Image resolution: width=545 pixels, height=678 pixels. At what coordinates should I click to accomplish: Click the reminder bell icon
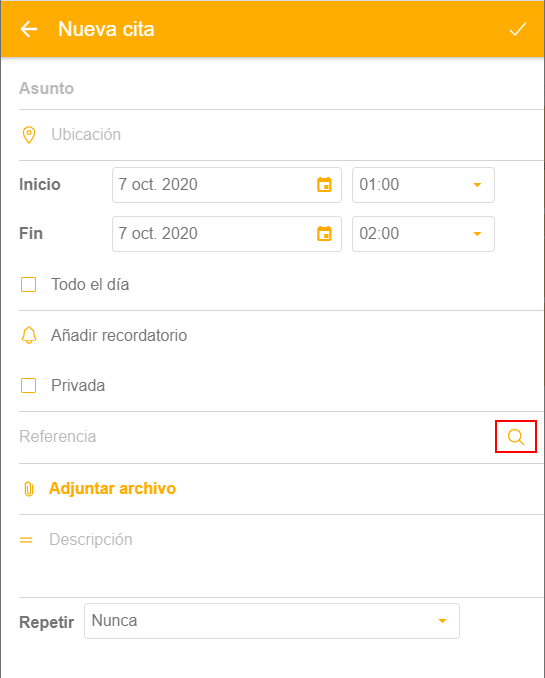tap(29, 335)
